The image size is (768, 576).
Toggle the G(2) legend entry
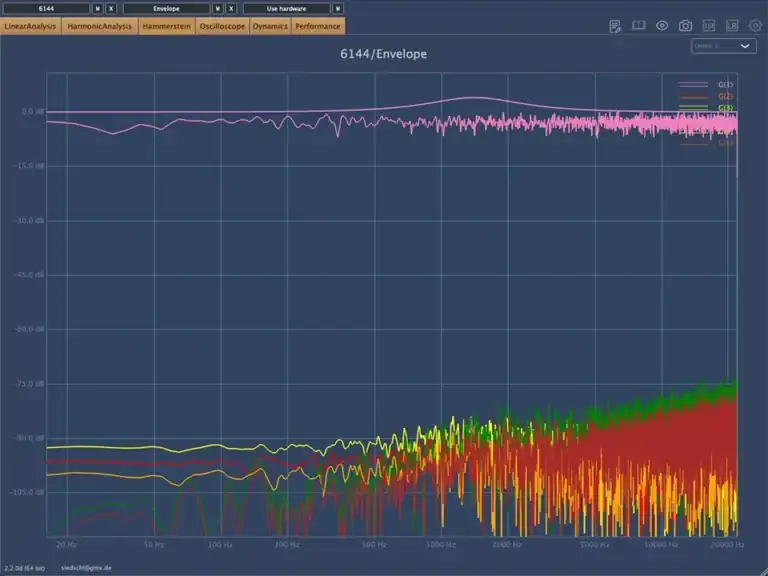coord(706,96)
